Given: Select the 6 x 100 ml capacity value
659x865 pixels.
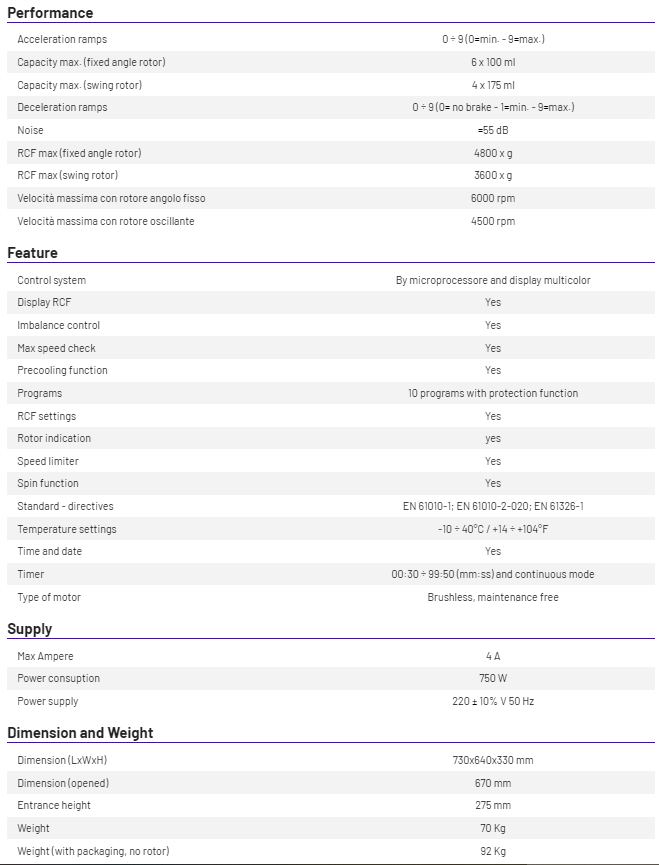Looking at the screenshot, I should pos(493,62).
